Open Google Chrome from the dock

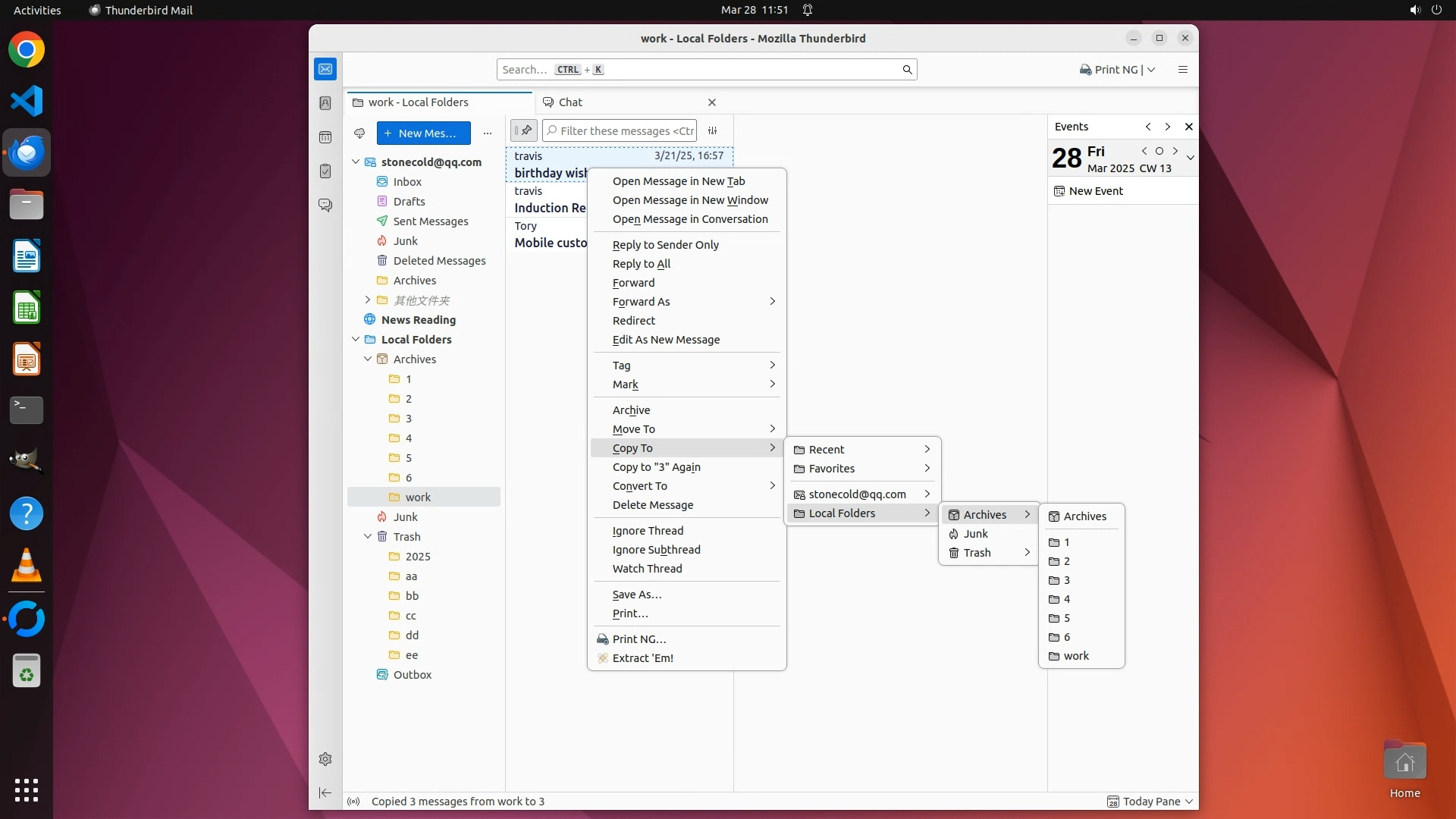point(27,50)
